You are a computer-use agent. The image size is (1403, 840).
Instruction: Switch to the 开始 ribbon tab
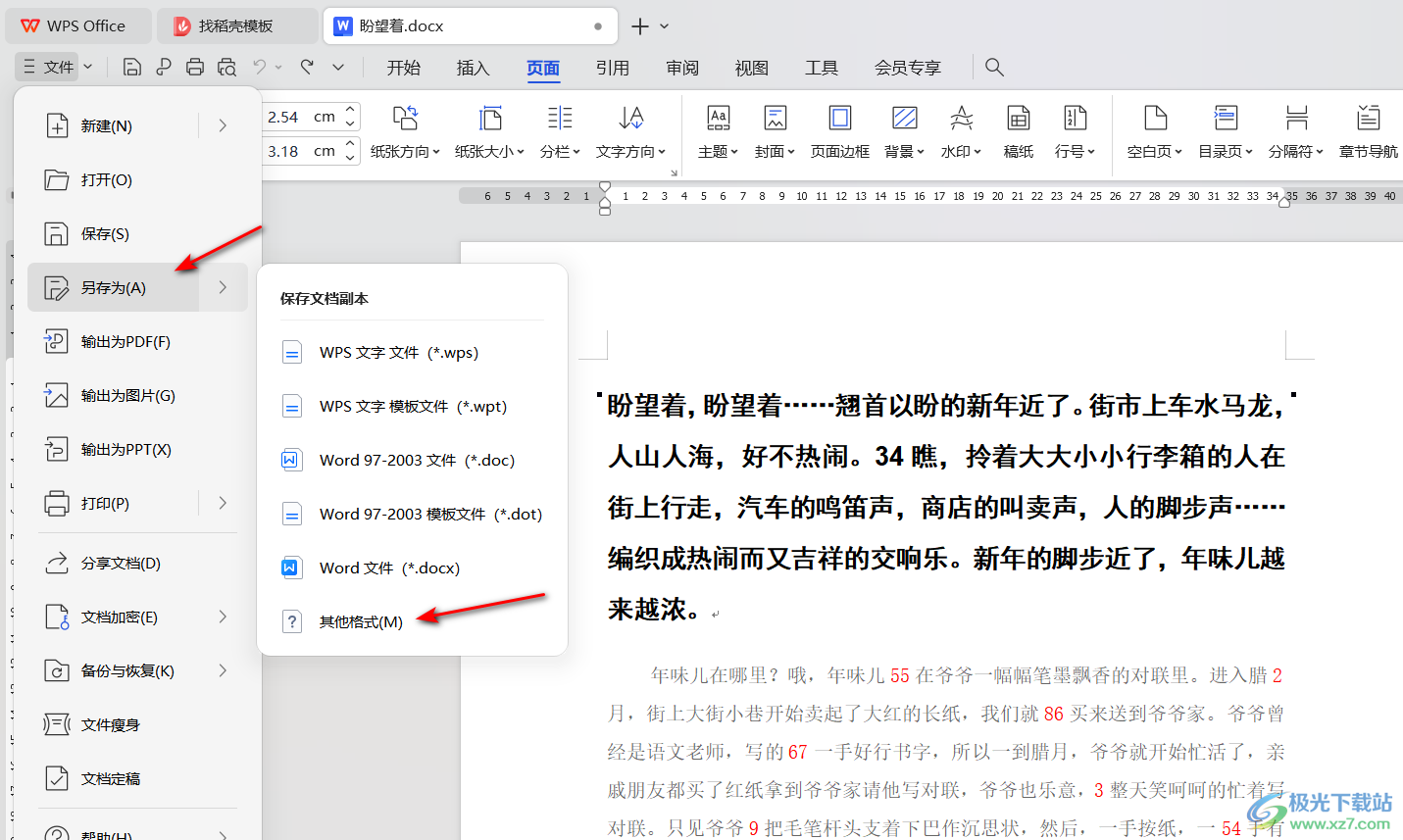403,68
